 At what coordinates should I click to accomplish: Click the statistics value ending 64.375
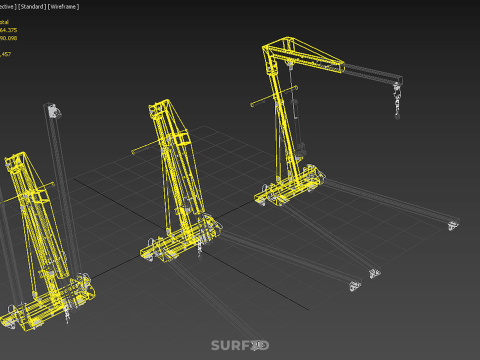pyautogui.click(x=8, y=30)
